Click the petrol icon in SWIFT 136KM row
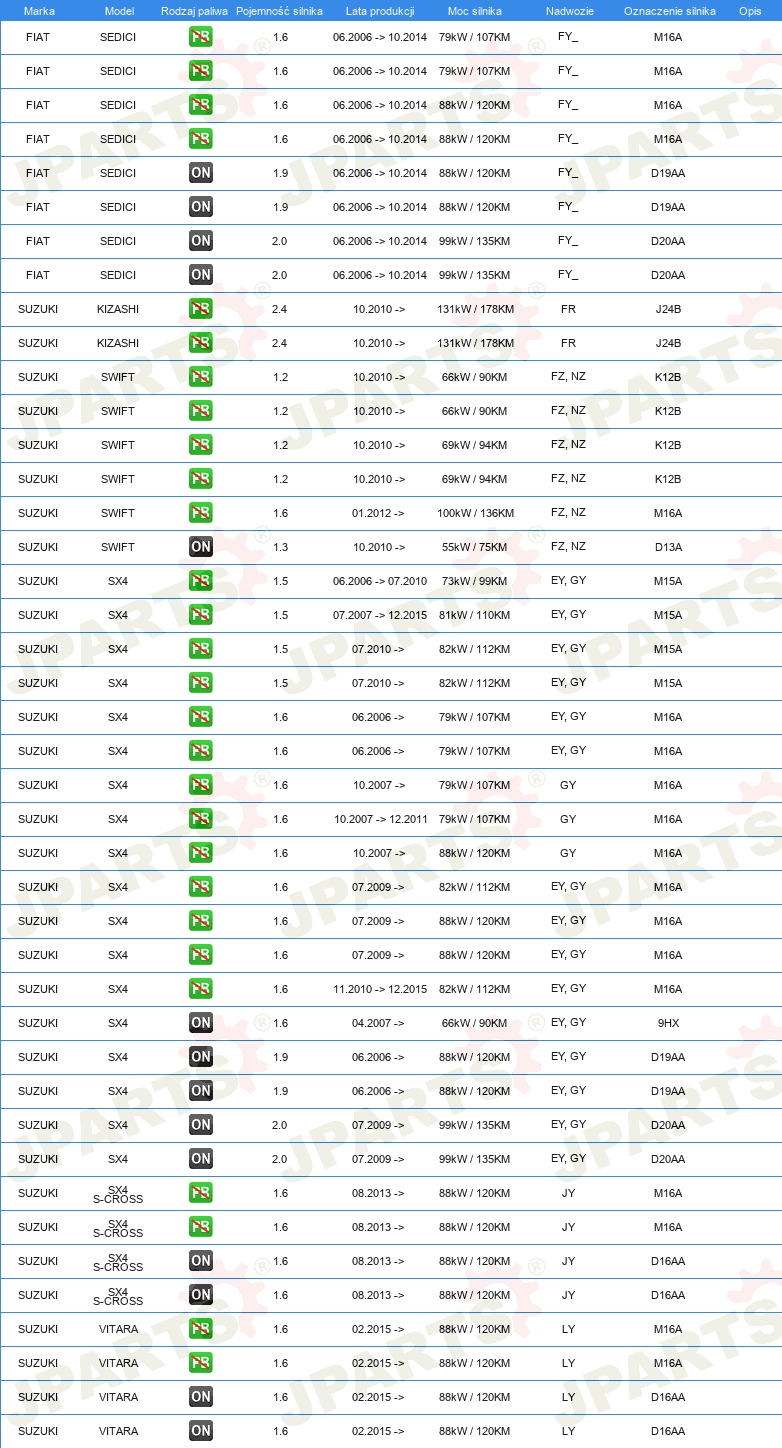 [201, 513]
